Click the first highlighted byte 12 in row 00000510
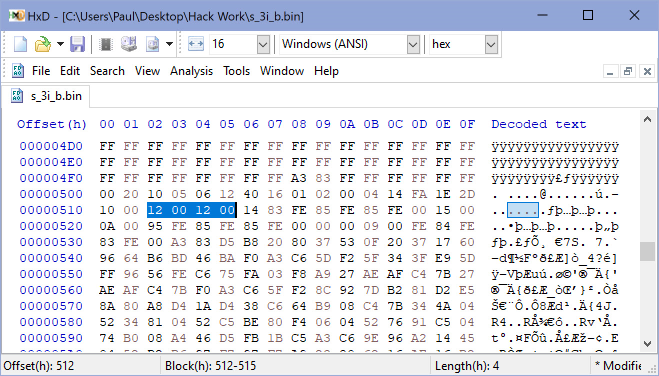Screen dimensions: 659x376 (155, 210)
